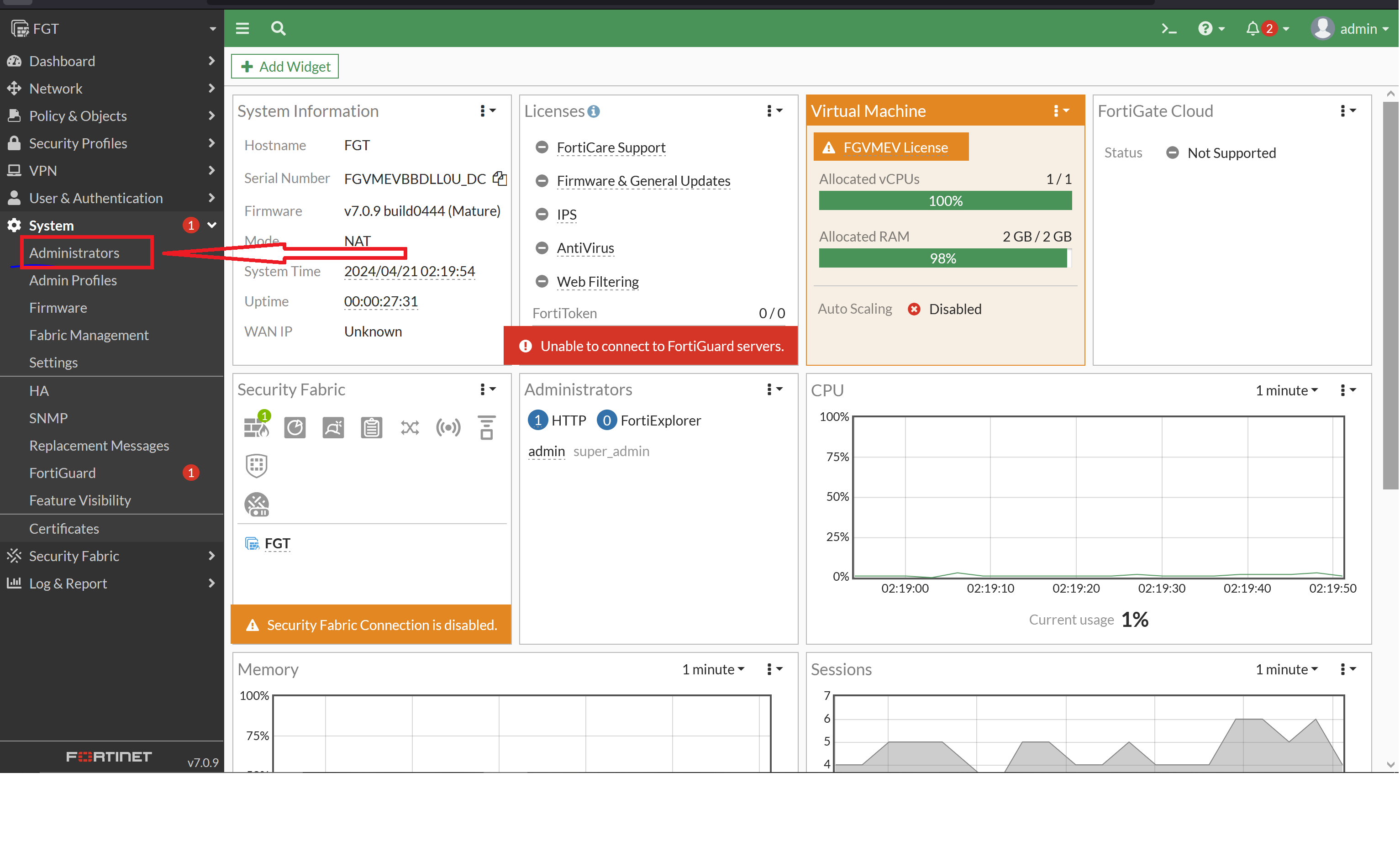Viewport: 1400px width, 841px height.
Task: Expand Security Profiles menu
Action: click(x=112, y=143)
